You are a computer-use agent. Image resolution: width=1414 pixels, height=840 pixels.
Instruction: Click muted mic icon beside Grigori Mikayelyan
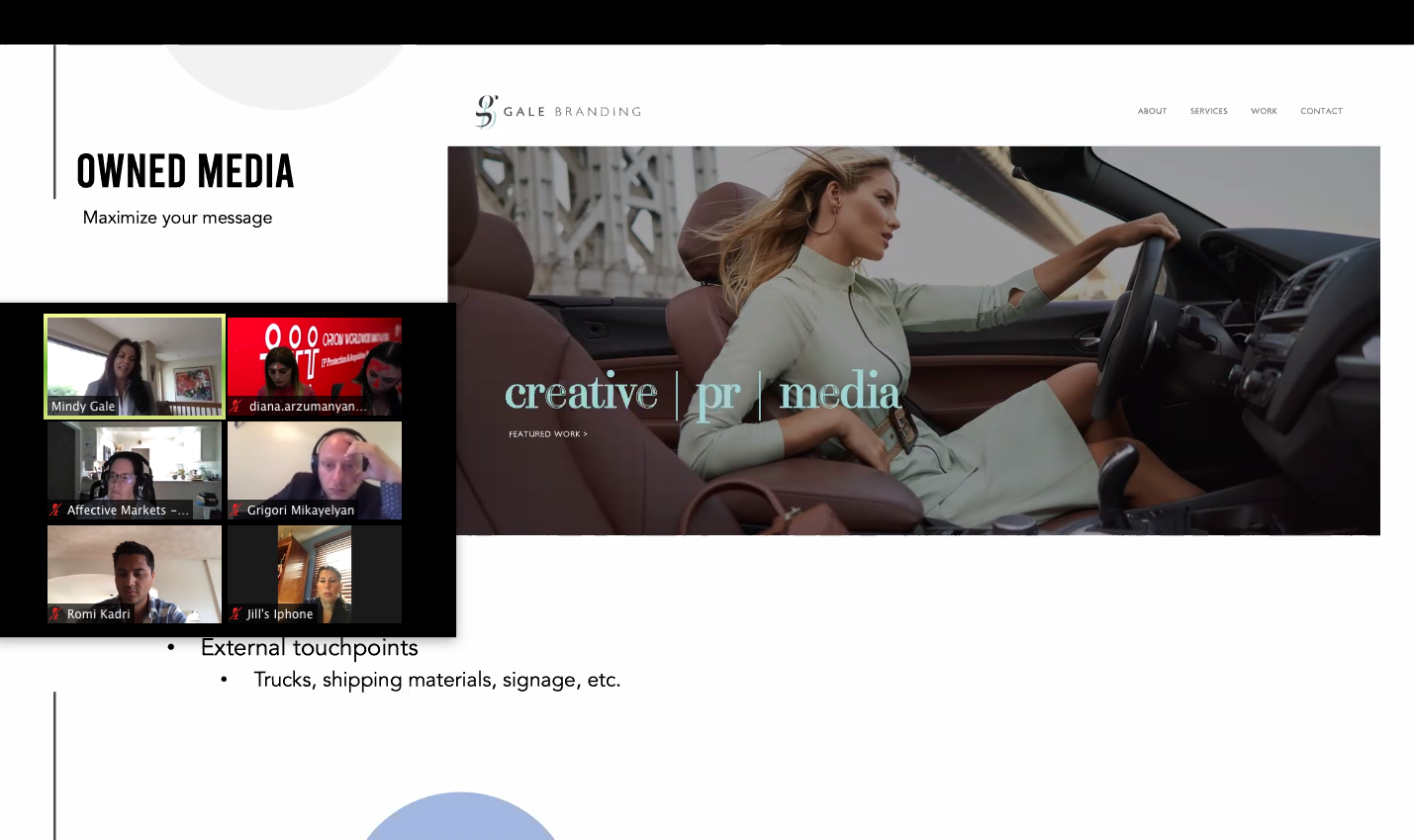[236, 511]
